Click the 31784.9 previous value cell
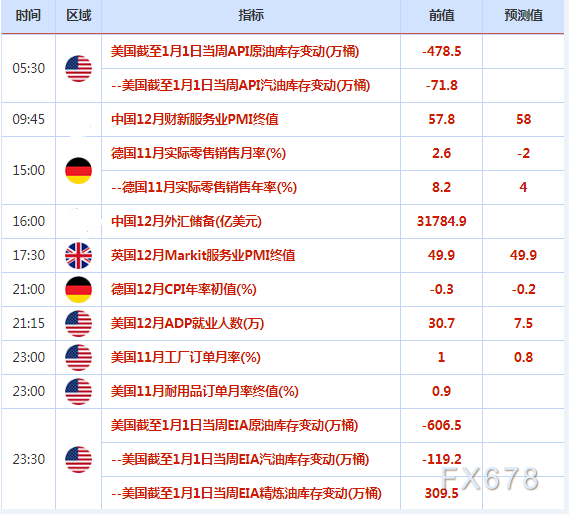Viewport: 569px width, 514px height. (442, 221)
